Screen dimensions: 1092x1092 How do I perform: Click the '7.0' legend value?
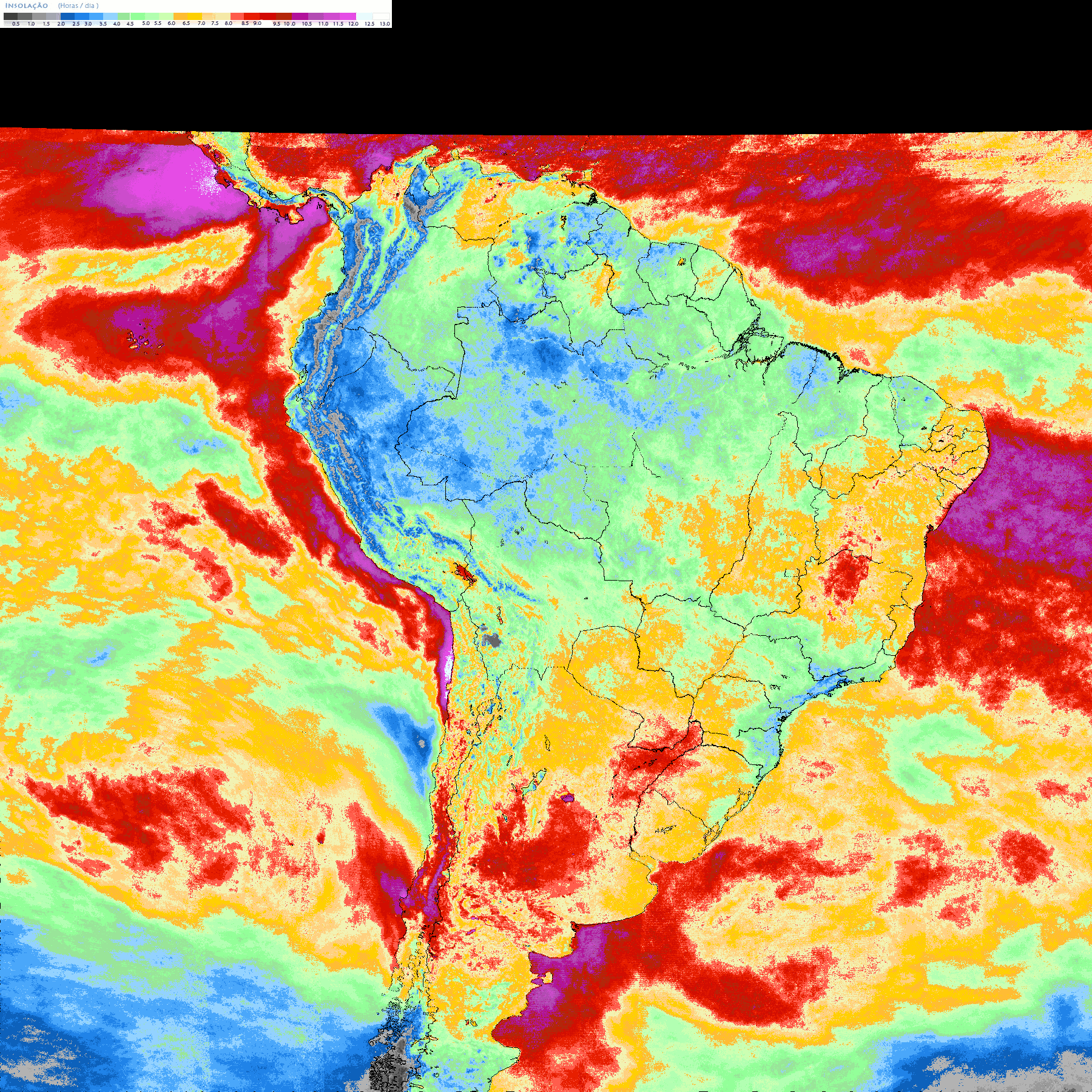[x=201, y=23]
